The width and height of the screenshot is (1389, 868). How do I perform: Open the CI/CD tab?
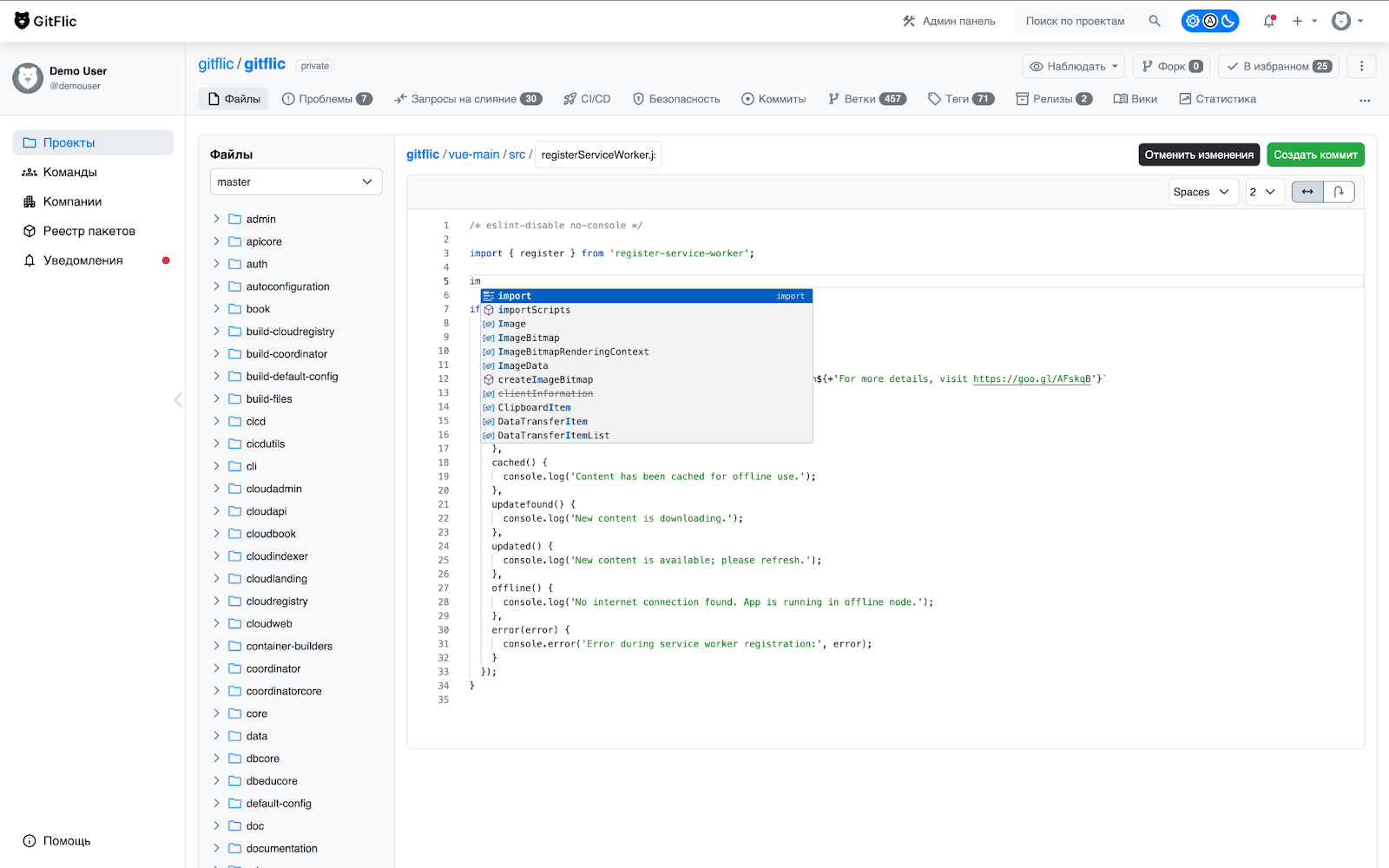[587, 99]
